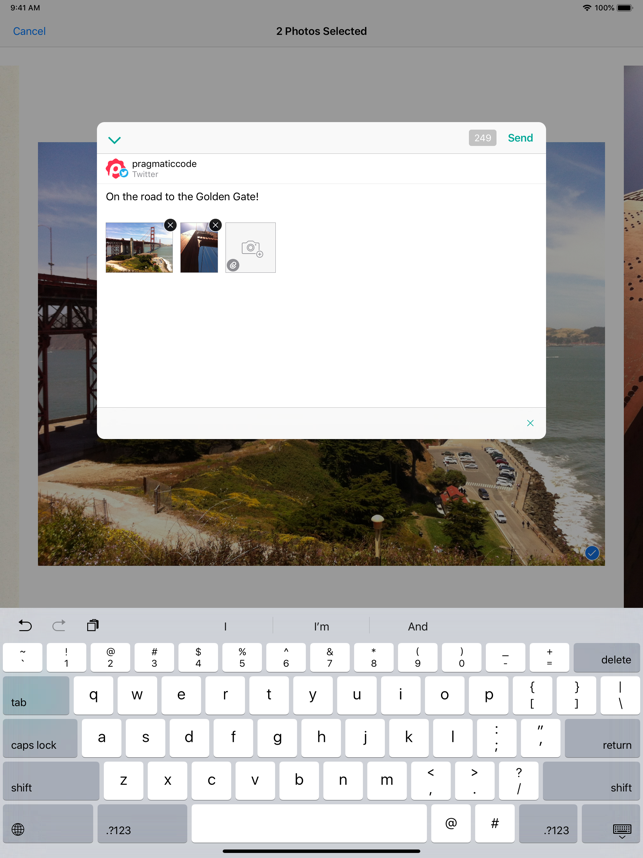Tap the right shift key
This screenshot has height=858, width=643.
591,781
